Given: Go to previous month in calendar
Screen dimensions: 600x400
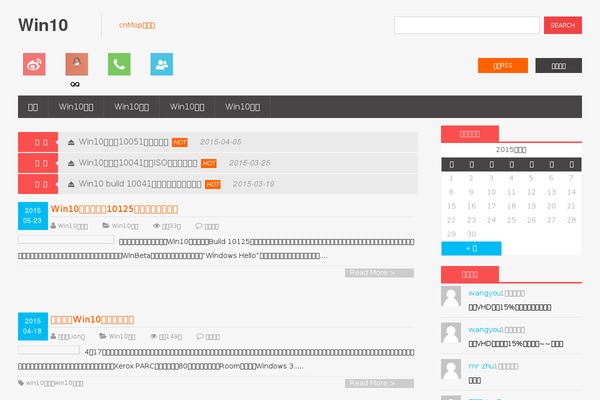Looking at the screenshot, I should [471, 248].
